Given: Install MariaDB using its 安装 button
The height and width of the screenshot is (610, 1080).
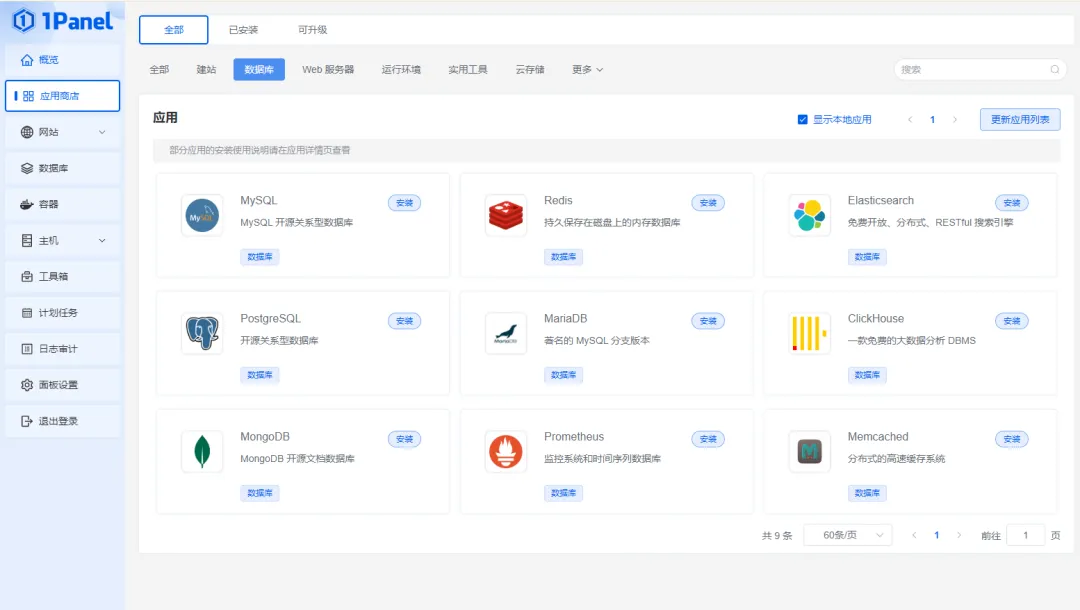Looking at the screenshot, I should (x=708, y=321).
